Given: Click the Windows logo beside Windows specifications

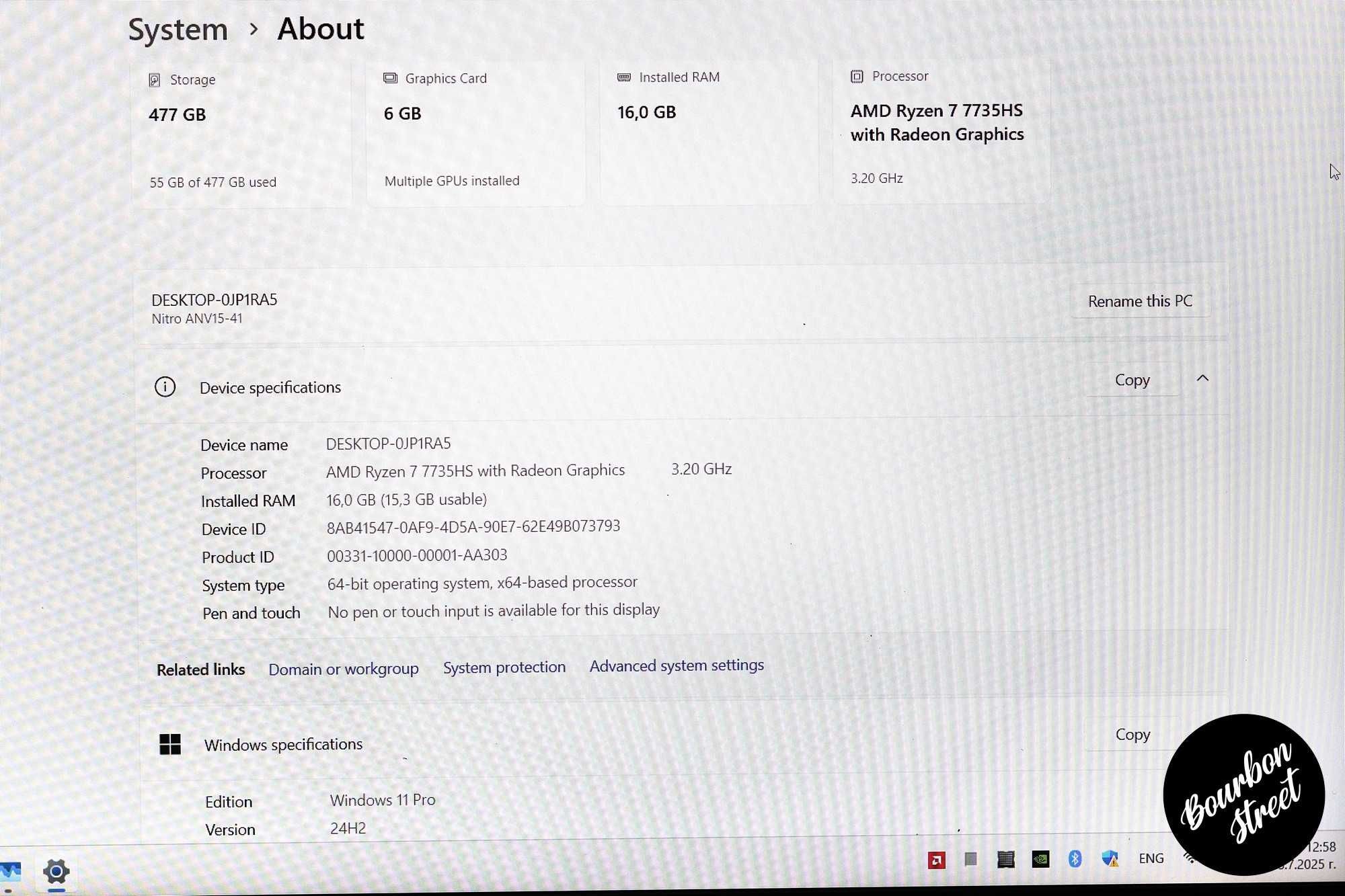Looking at the screenshot, I should pyautogui.click(x=170, y=744).
